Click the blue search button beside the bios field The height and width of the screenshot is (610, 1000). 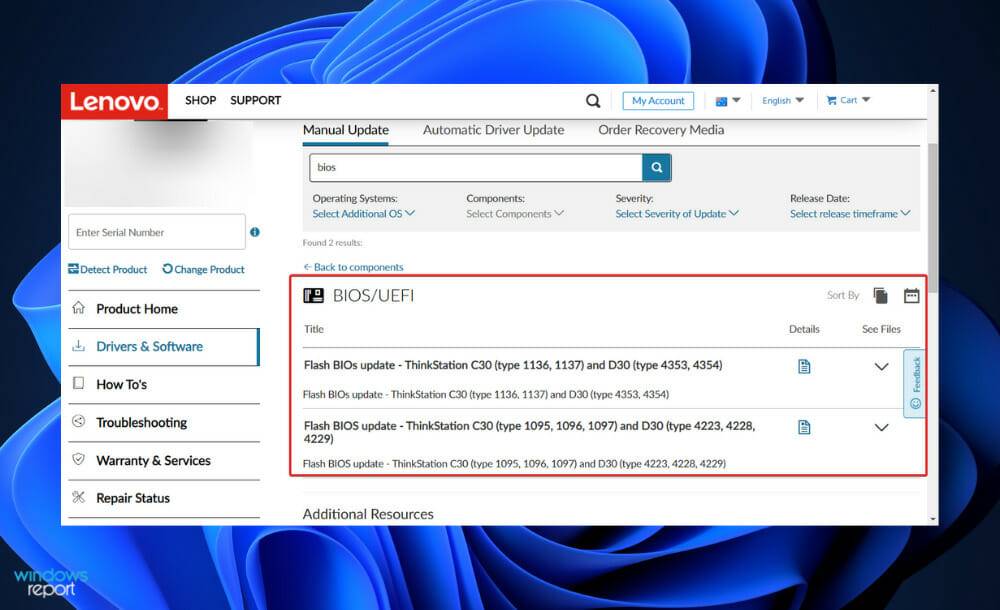tap(657, 166)
